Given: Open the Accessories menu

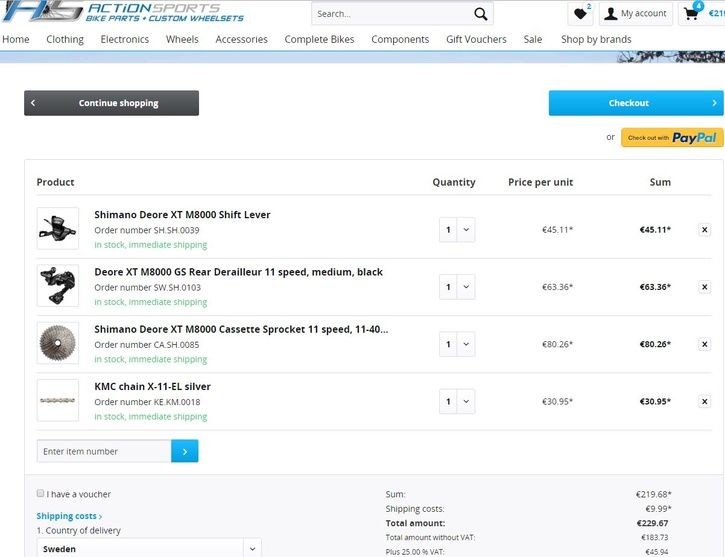Looking at the screenshot, I should [x=241, y=39].
